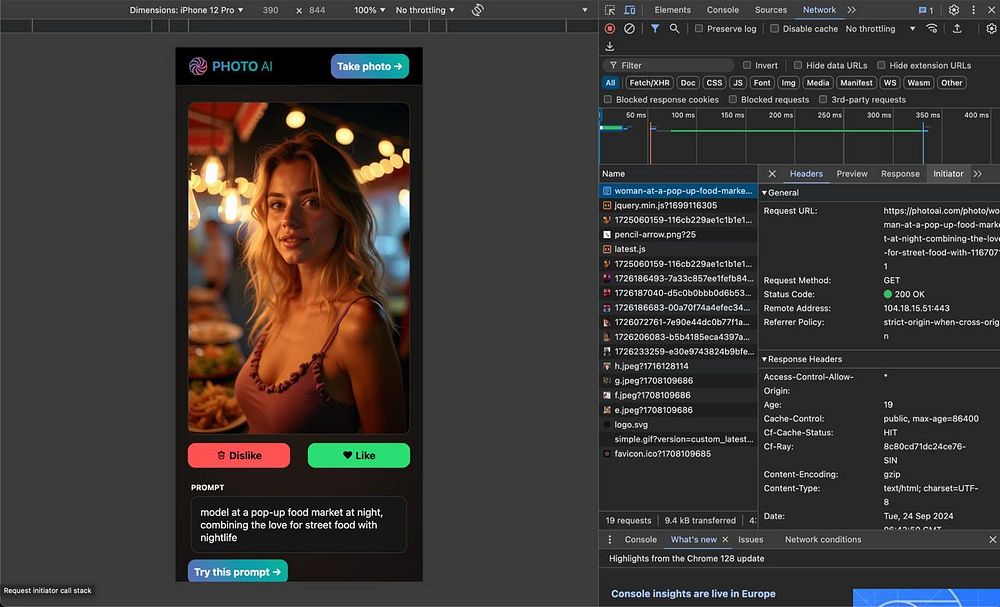
Task: Toggle the device toolbar icon
Action: pos(630,10)
